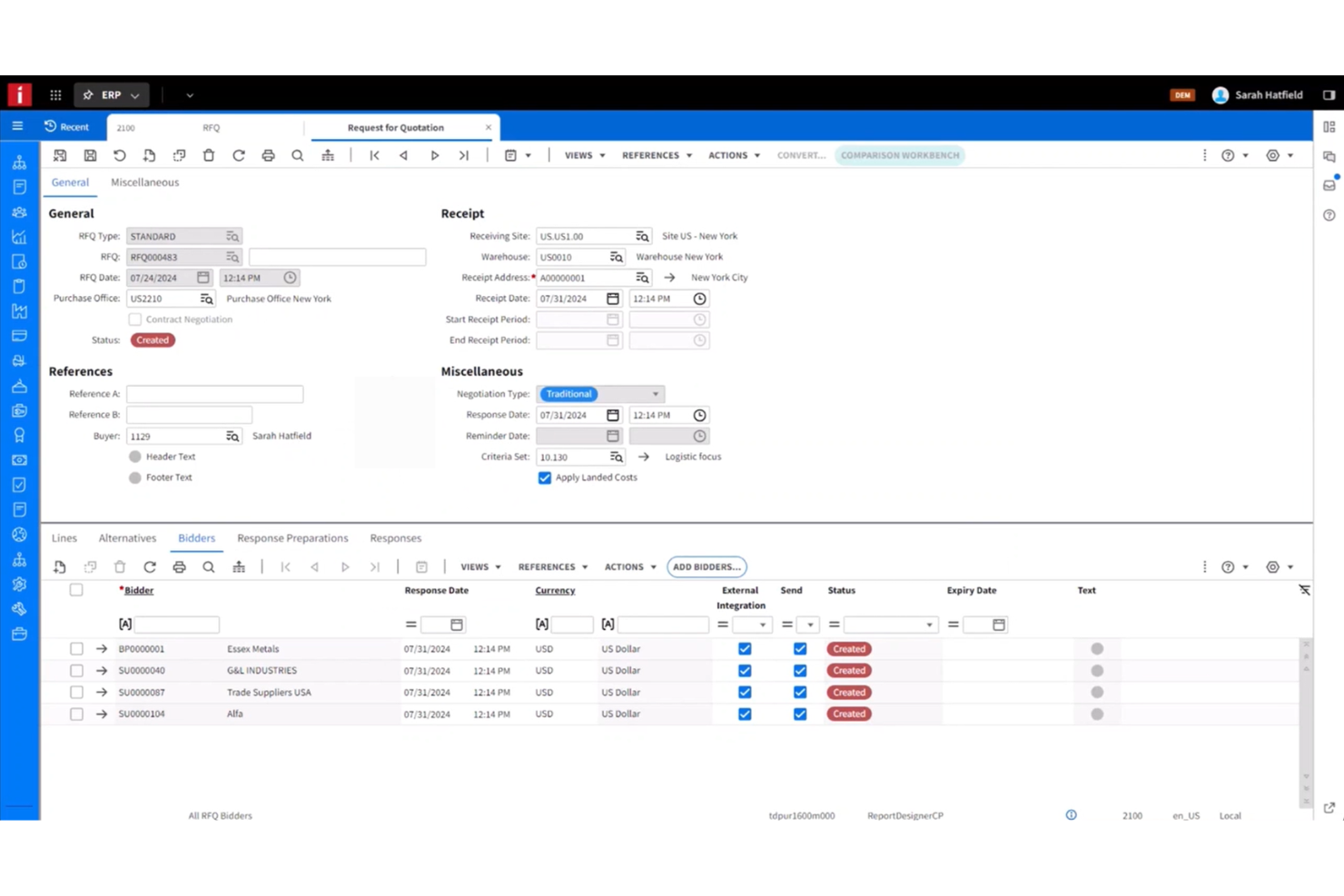The height and width of the screenshot is (896, 1344).
Task: Open the COMPARISON WORKBENCH
Action: tap(899, 155)
